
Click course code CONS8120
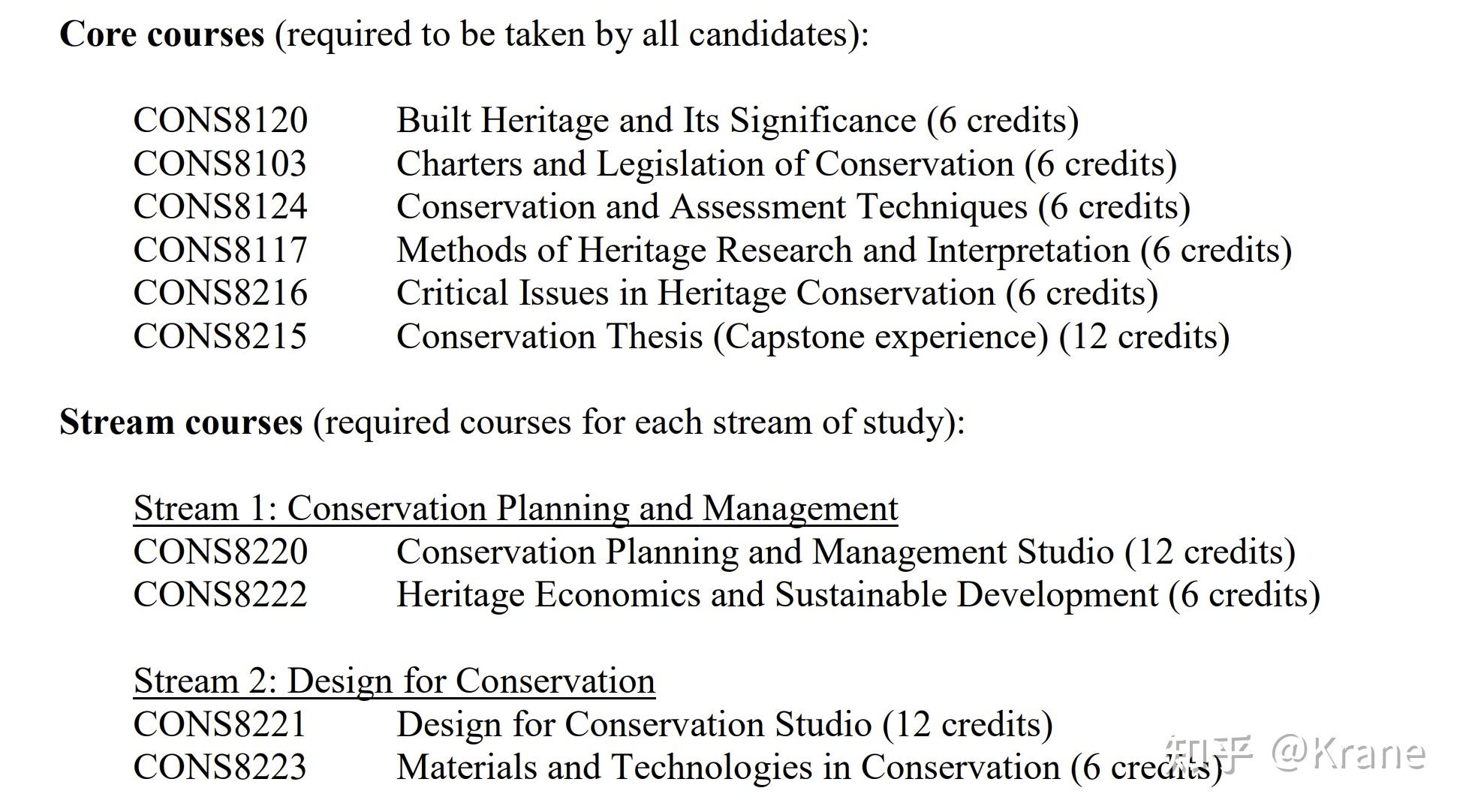coord(220,121)
